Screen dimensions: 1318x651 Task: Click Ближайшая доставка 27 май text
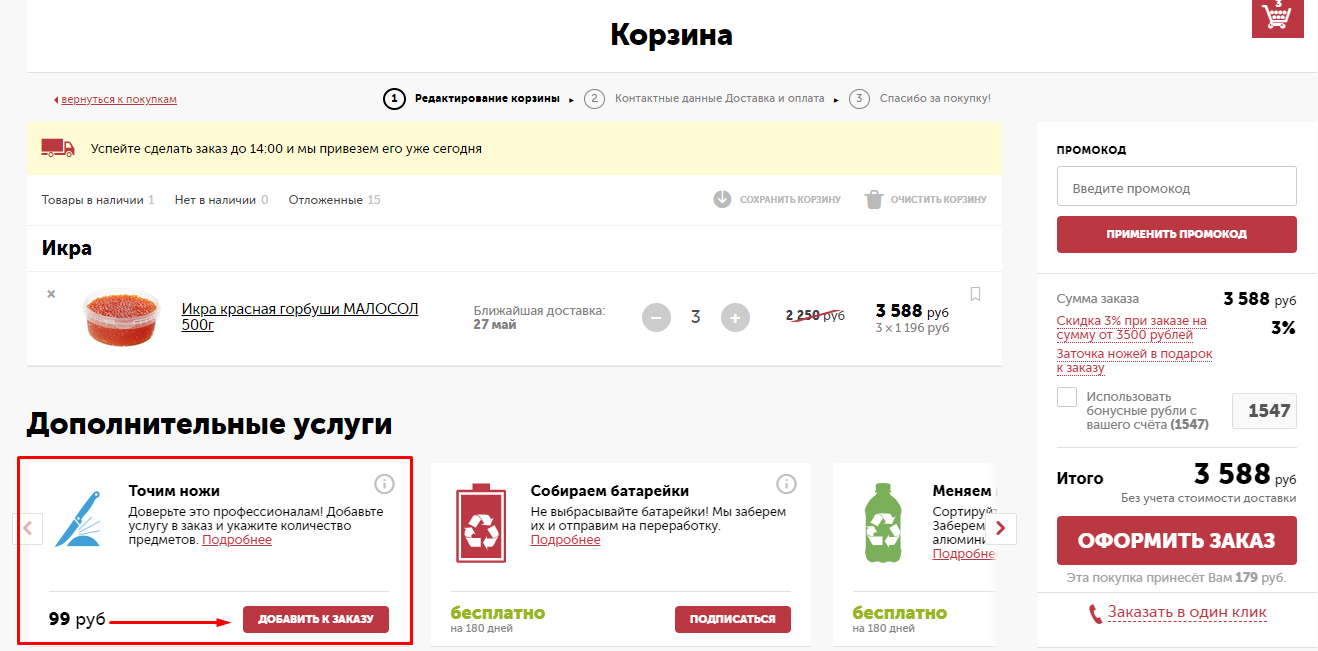click(x=539, y=318)
